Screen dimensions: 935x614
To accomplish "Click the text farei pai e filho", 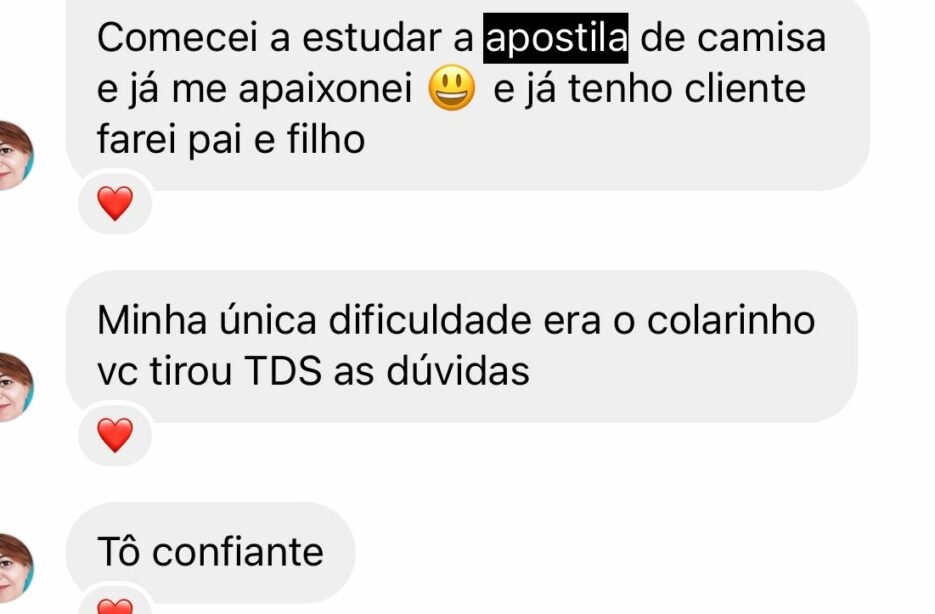I will click(231, 139).
